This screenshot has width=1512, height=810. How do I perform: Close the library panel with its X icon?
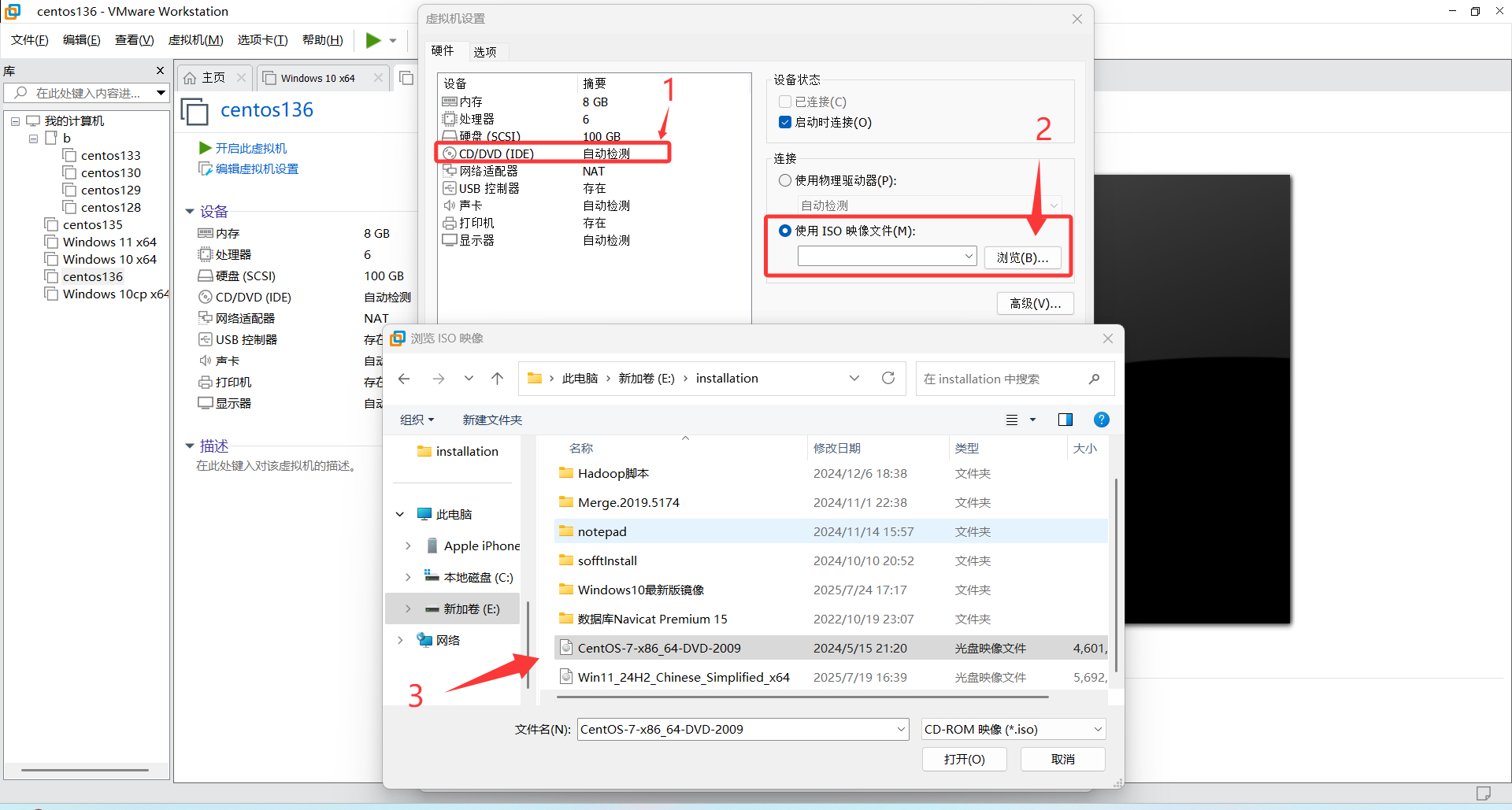pyautogui.click(x=161, y=71)
